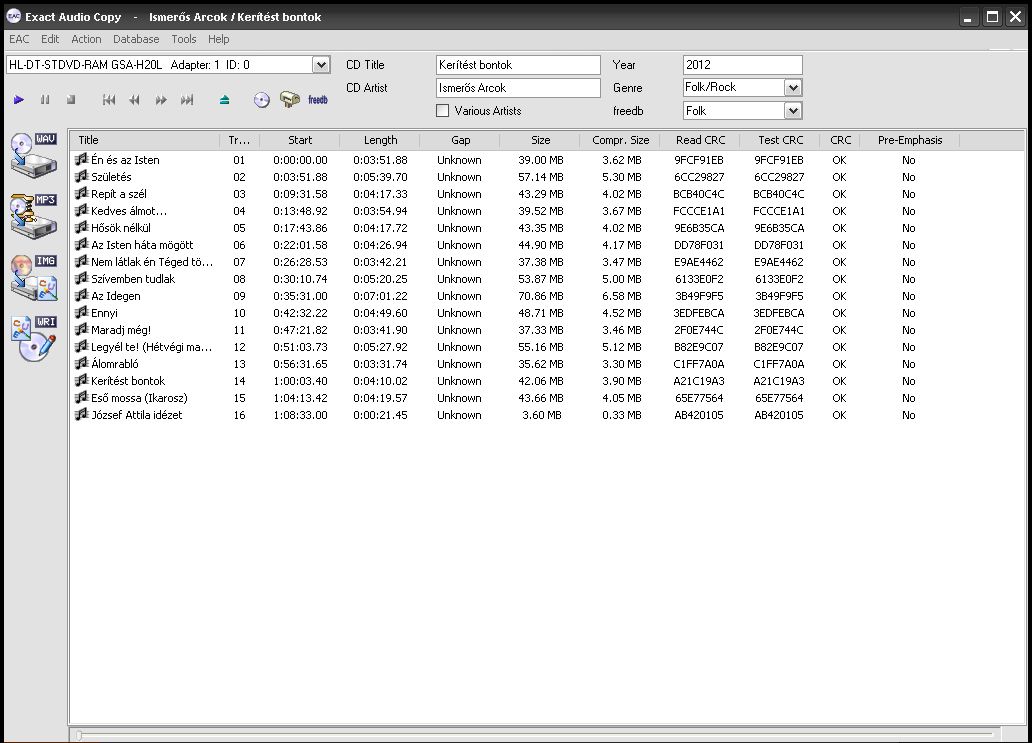This screenshot has height=743, width=1032.
Task: Eject the CD tray
Action: [224, 100]
